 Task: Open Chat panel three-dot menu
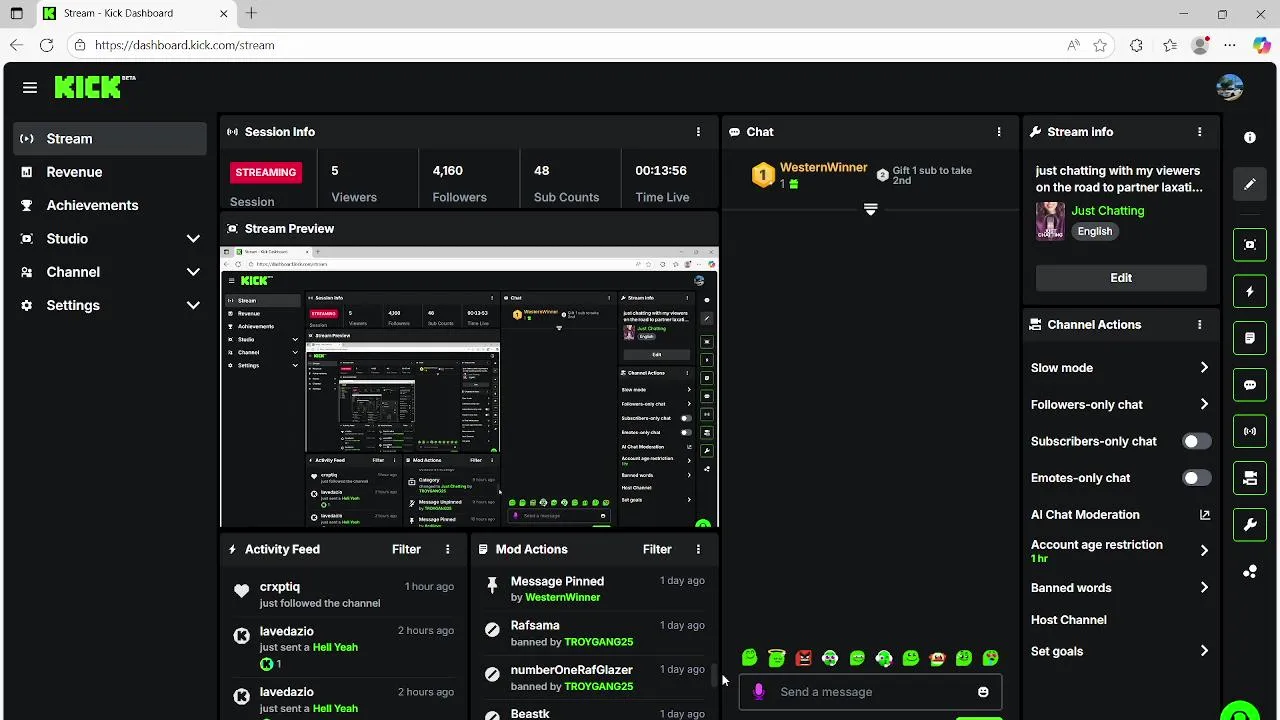[998, 132]
